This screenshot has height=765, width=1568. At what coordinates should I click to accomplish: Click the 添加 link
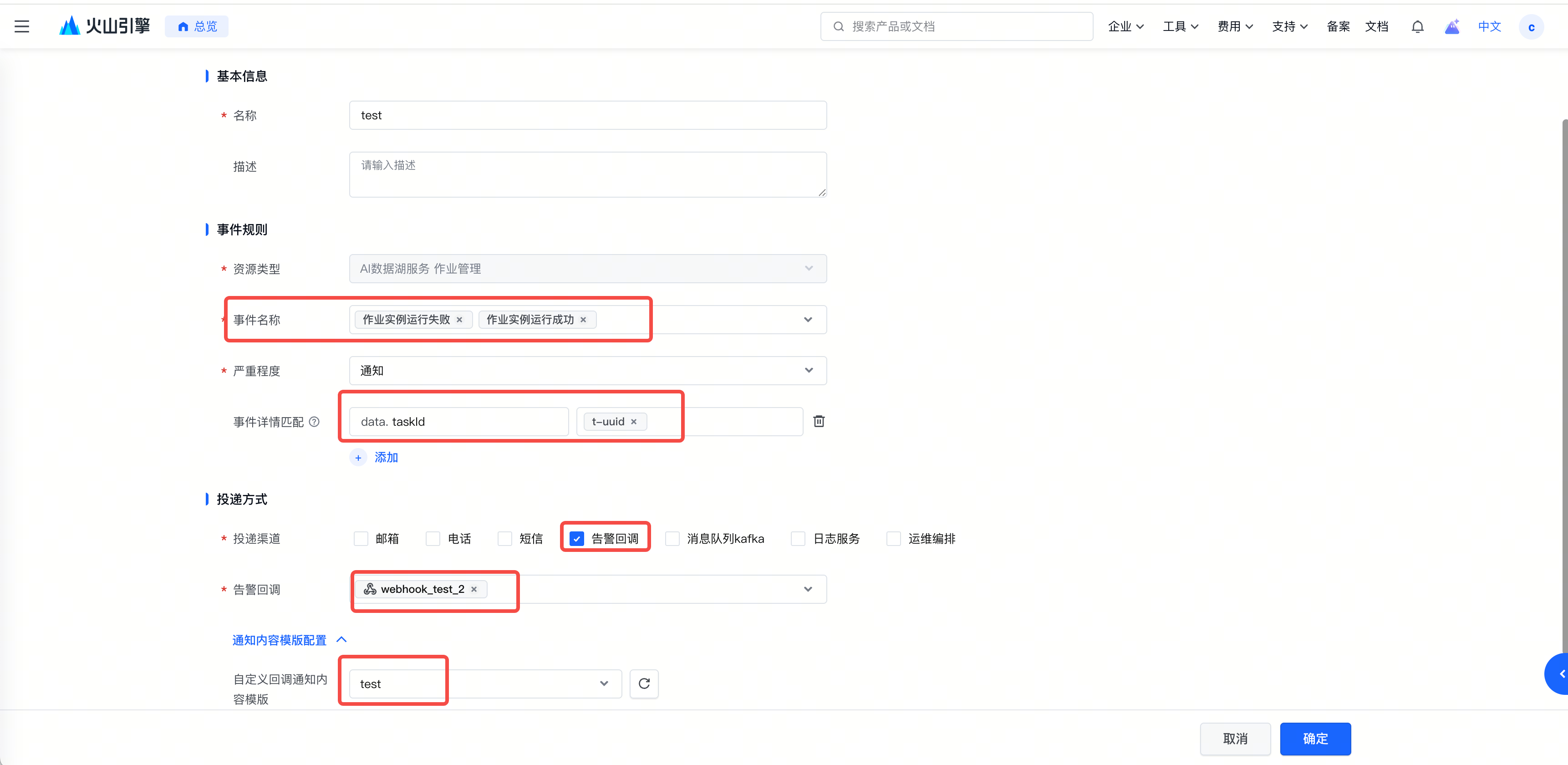[386, 457]
